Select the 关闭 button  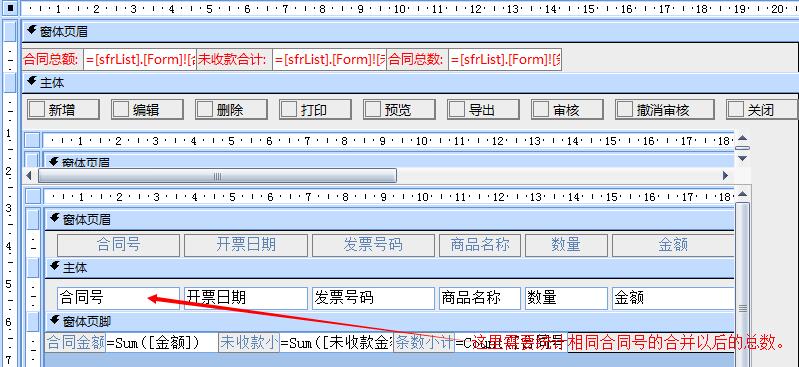762,109
